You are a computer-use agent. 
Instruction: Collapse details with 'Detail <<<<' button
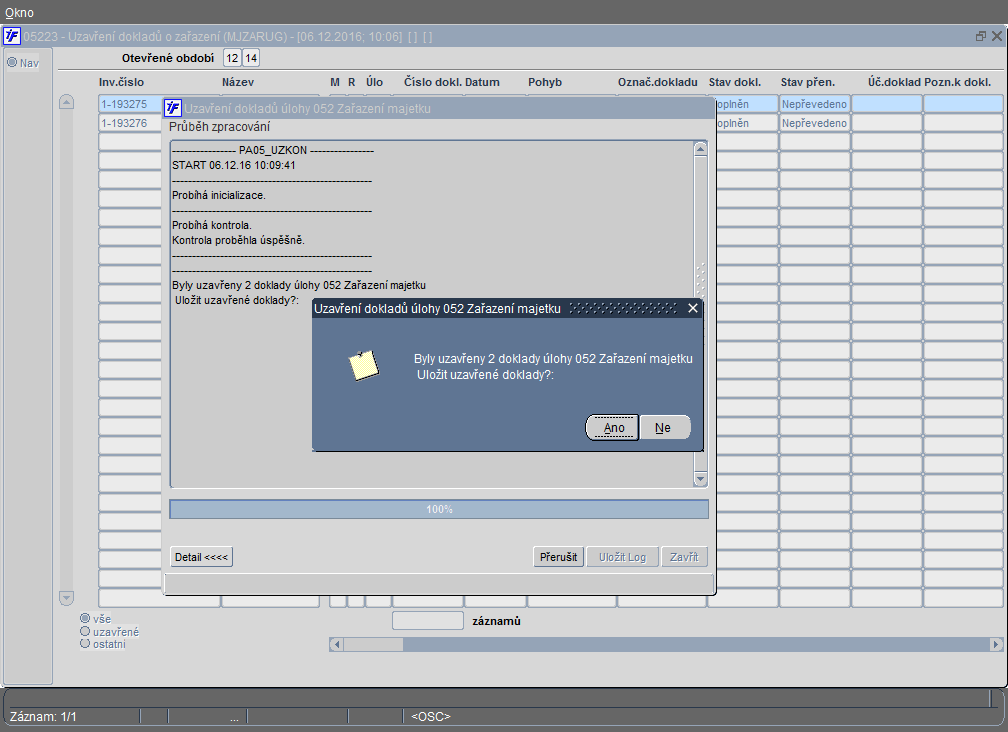[x=201, y=557]
